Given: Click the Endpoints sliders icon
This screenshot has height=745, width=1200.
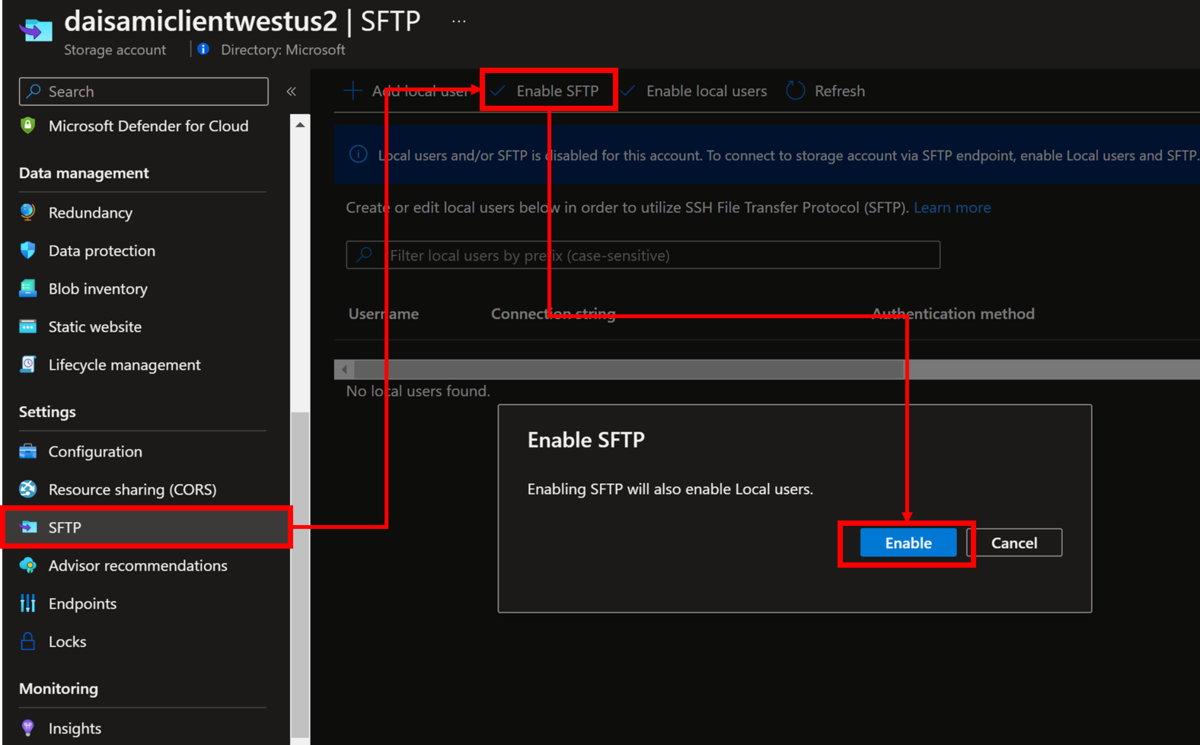Looking at the screenshot, I should 28,603.
